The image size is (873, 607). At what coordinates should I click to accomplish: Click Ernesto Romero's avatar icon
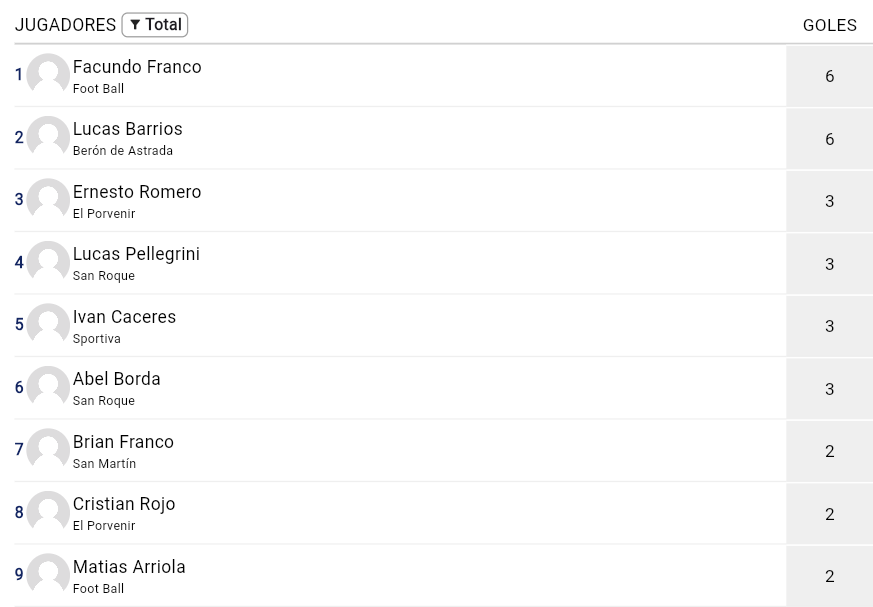[48, 199]
